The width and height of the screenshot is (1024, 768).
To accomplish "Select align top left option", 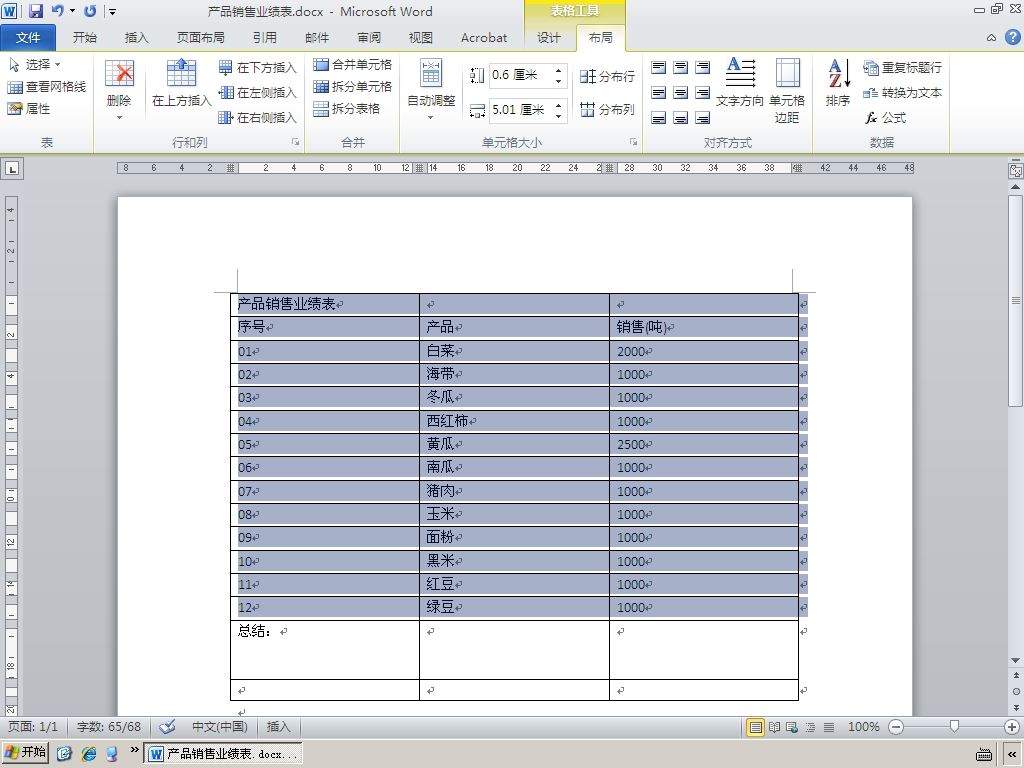I will click(659, 67).
